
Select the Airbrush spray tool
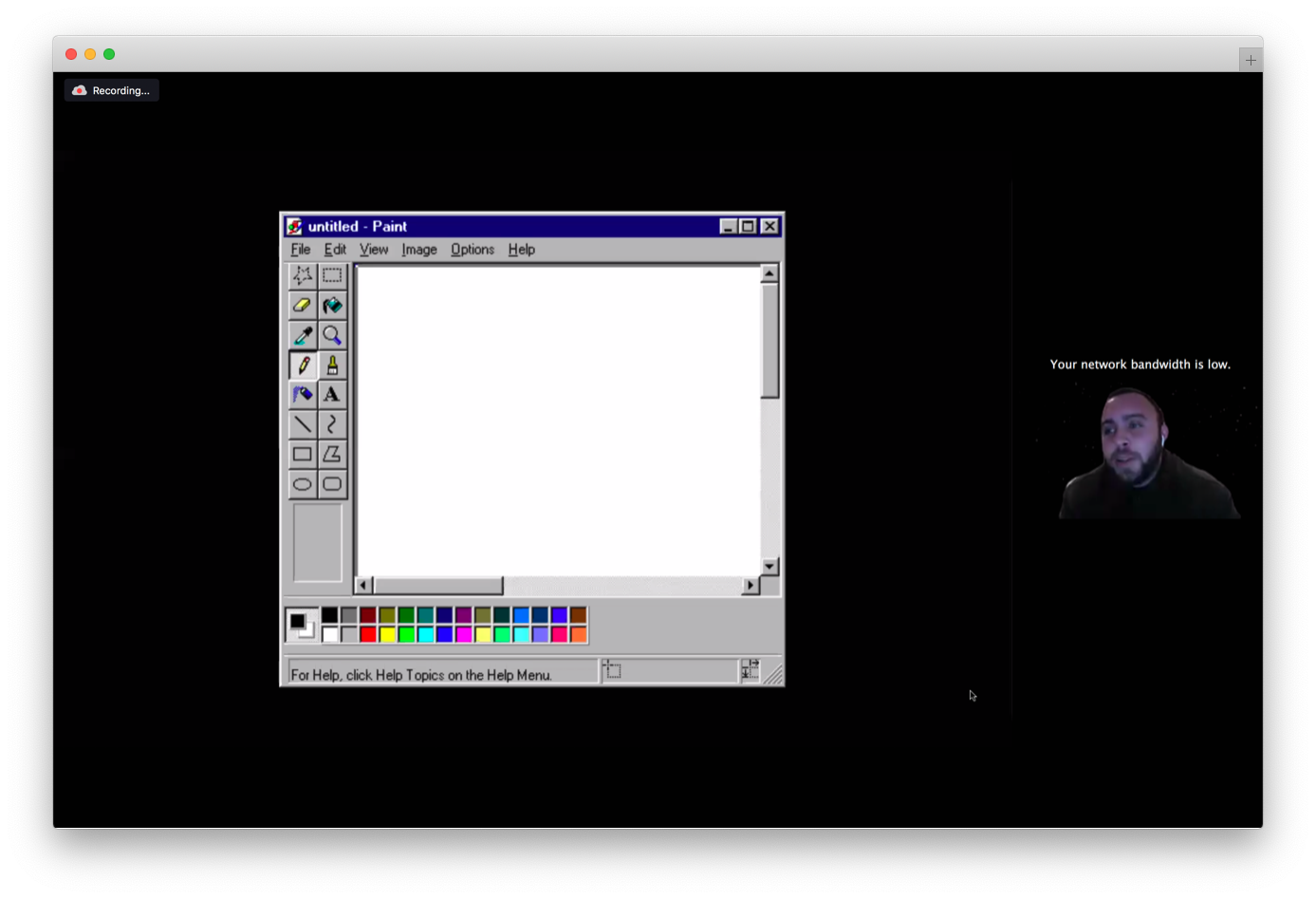(303, 395)
